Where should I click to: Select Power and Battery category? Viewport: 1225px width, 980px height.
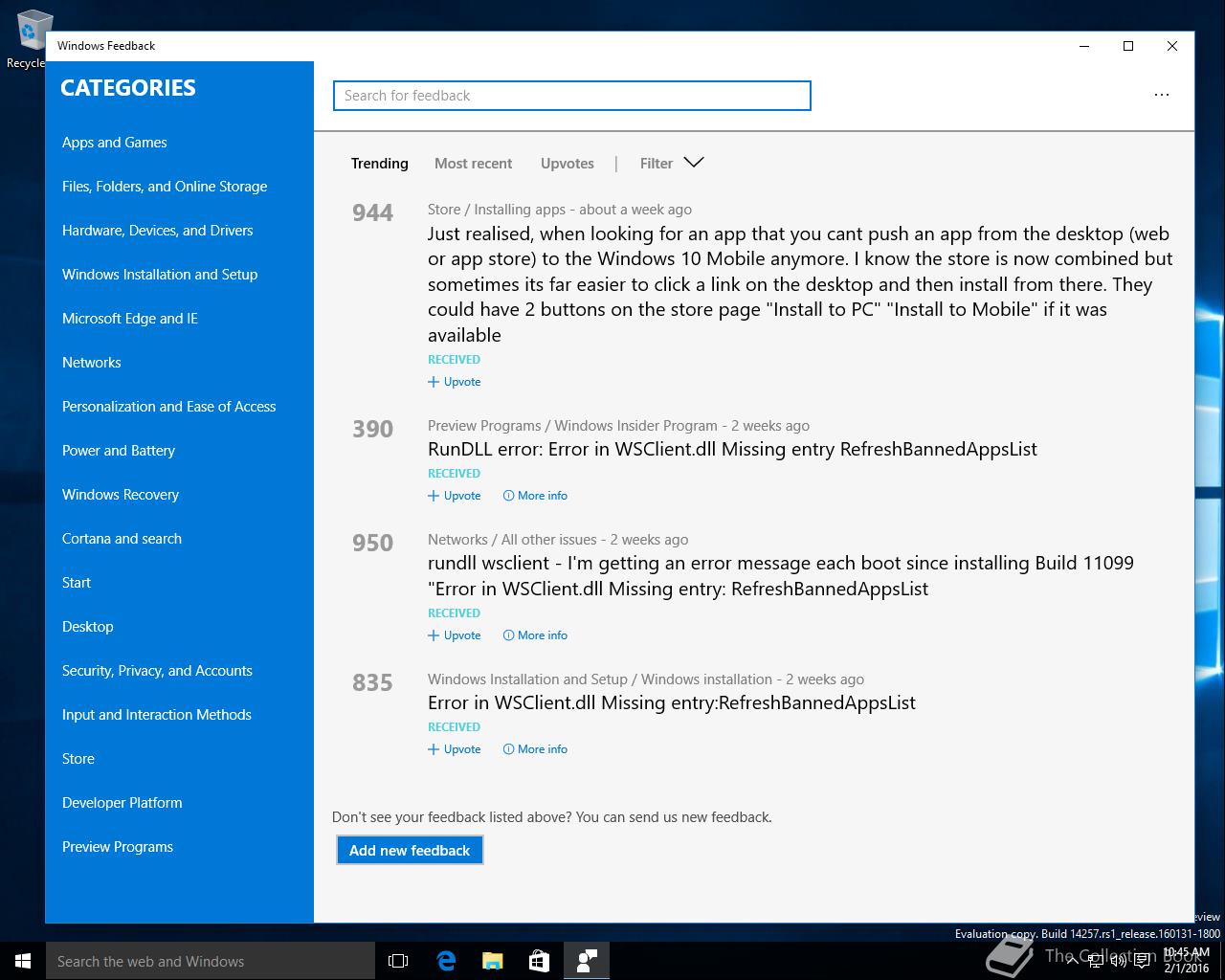pyautogui.click(x=119, y=451)
